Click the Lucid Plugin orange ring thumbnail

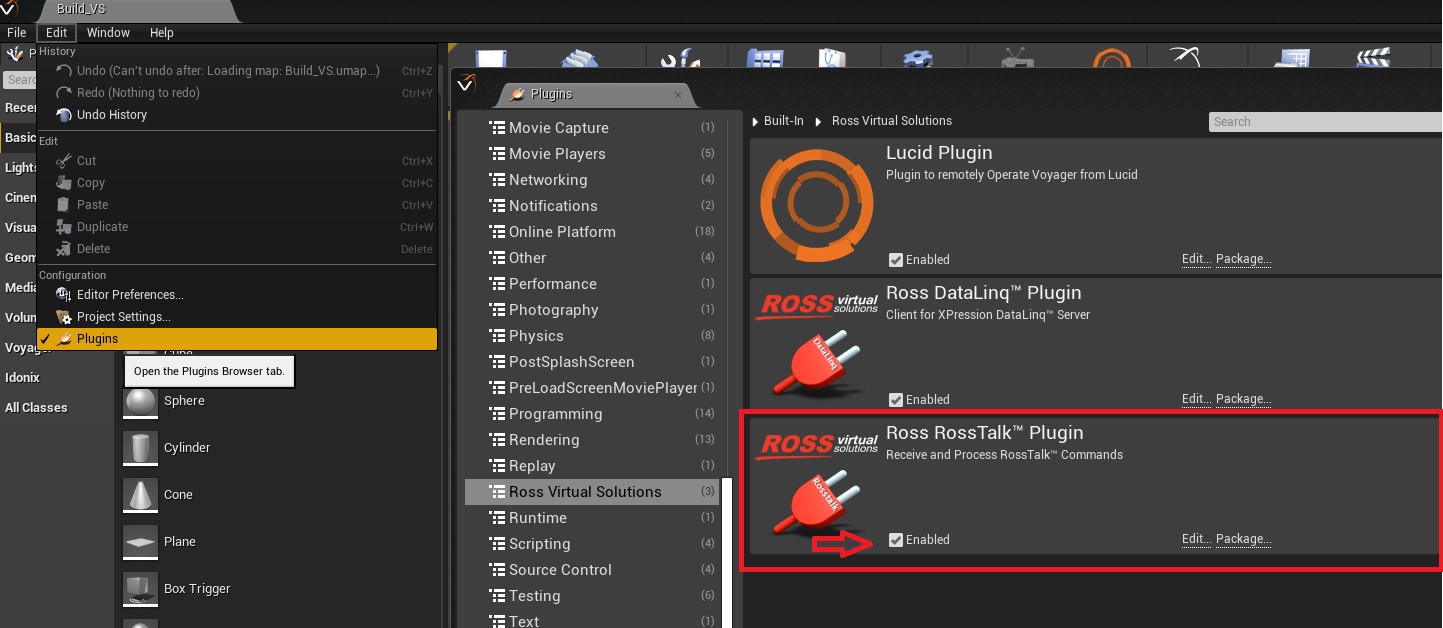coord(815,206)
